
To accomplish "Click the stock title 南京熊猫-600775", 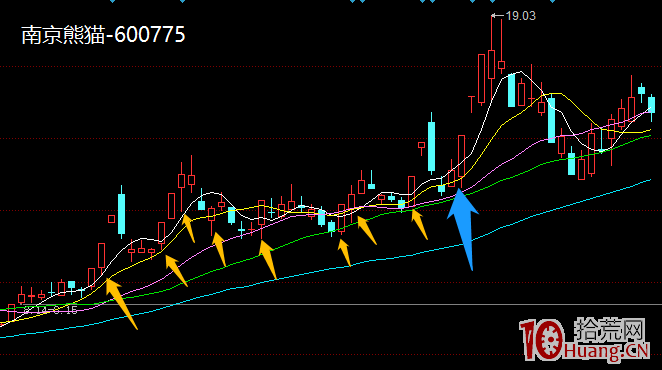I will click(x=103, y=35).
